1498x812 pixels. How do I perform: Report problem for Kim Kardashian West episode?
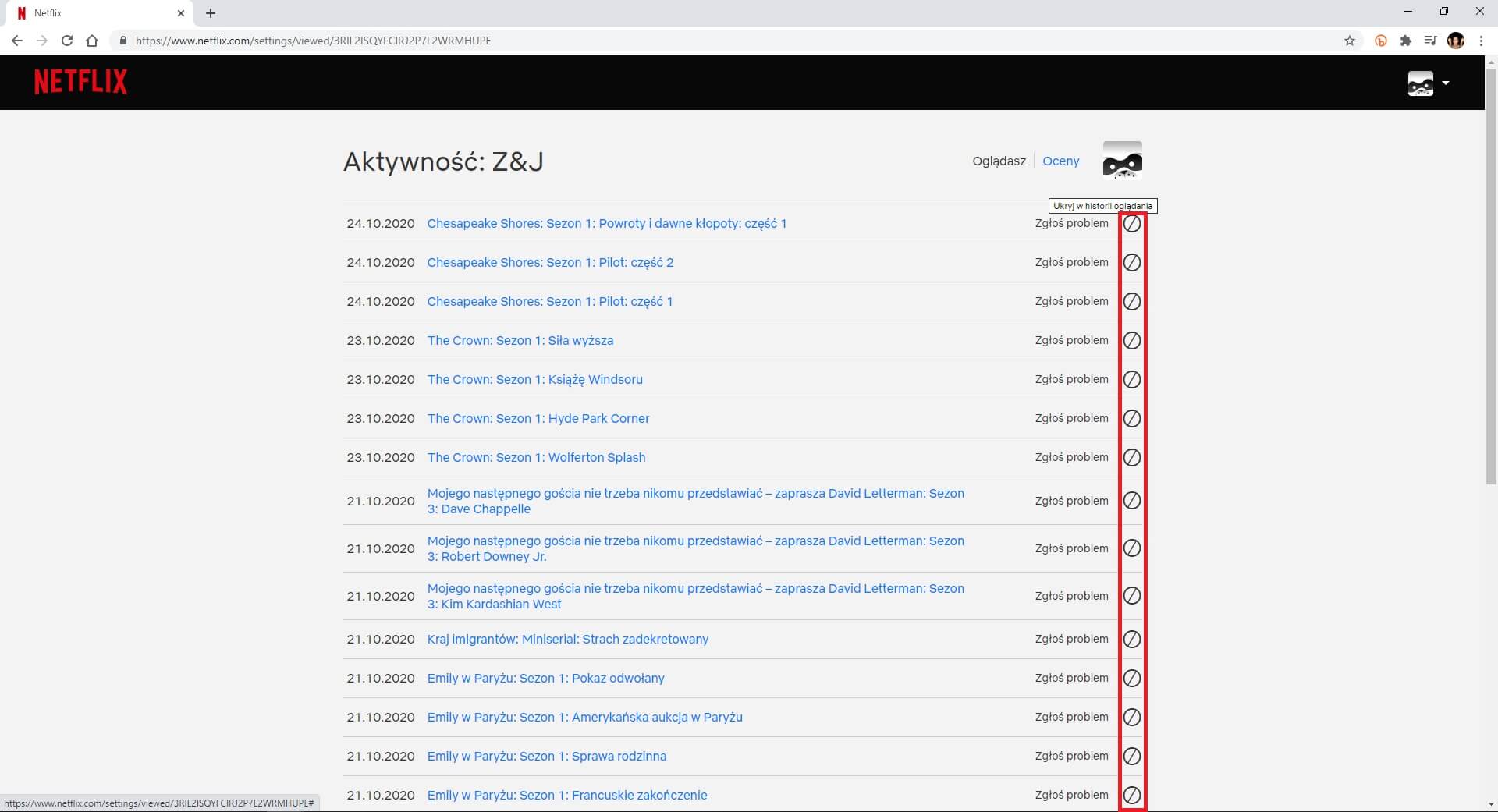1071,596
